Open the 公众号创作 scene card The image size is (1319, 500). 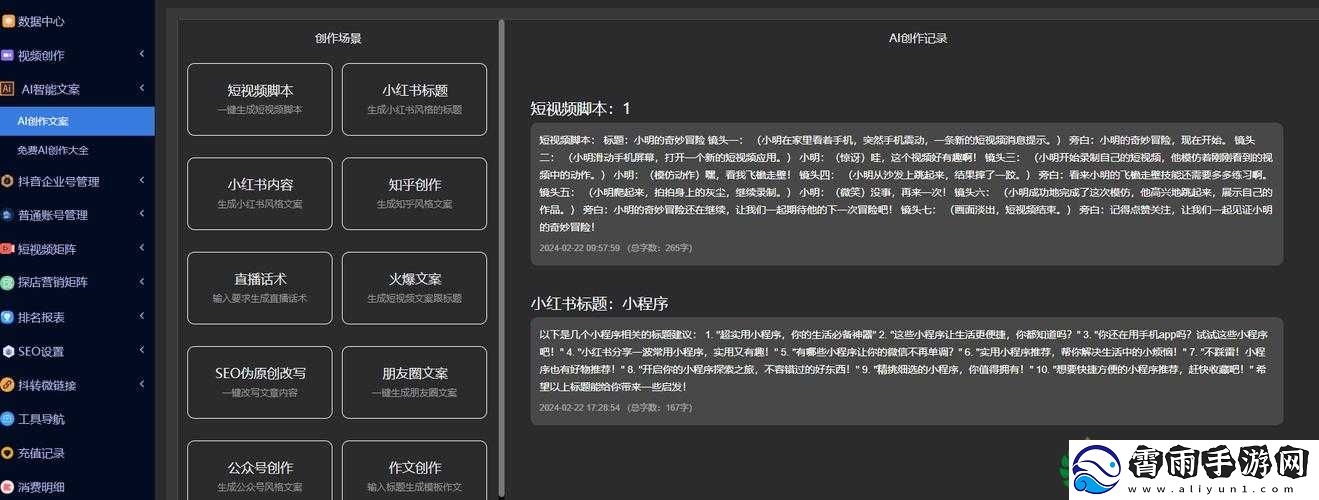(x=260, y=470)
